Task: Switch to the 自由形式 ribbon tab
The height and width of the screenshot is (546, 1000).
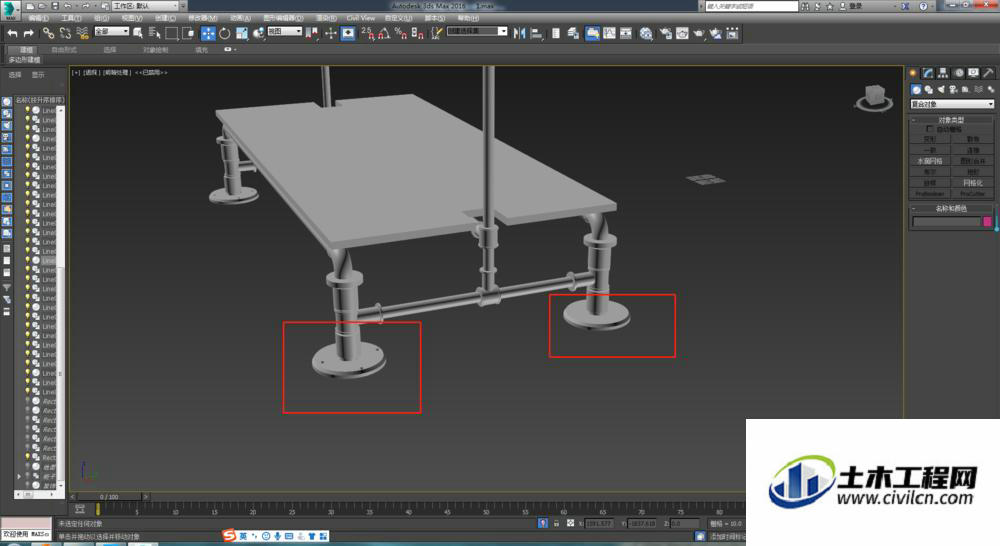Action: tap(64, 49)
